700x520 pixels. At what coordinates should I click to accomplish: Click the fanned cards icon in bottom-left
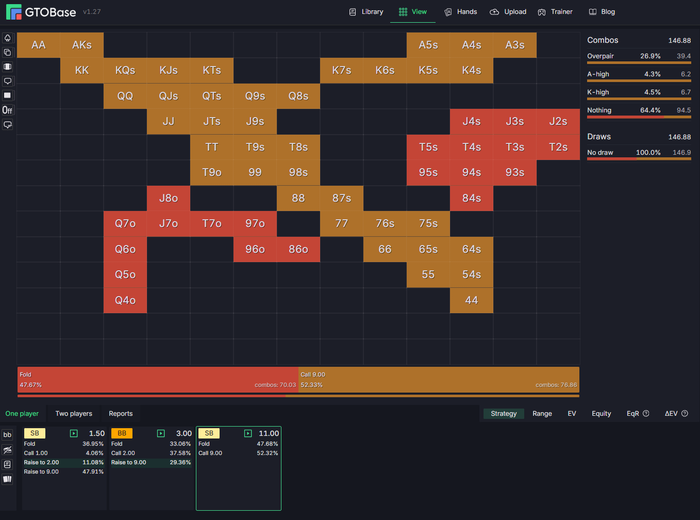pyautogui.click(x=8, y=479)
